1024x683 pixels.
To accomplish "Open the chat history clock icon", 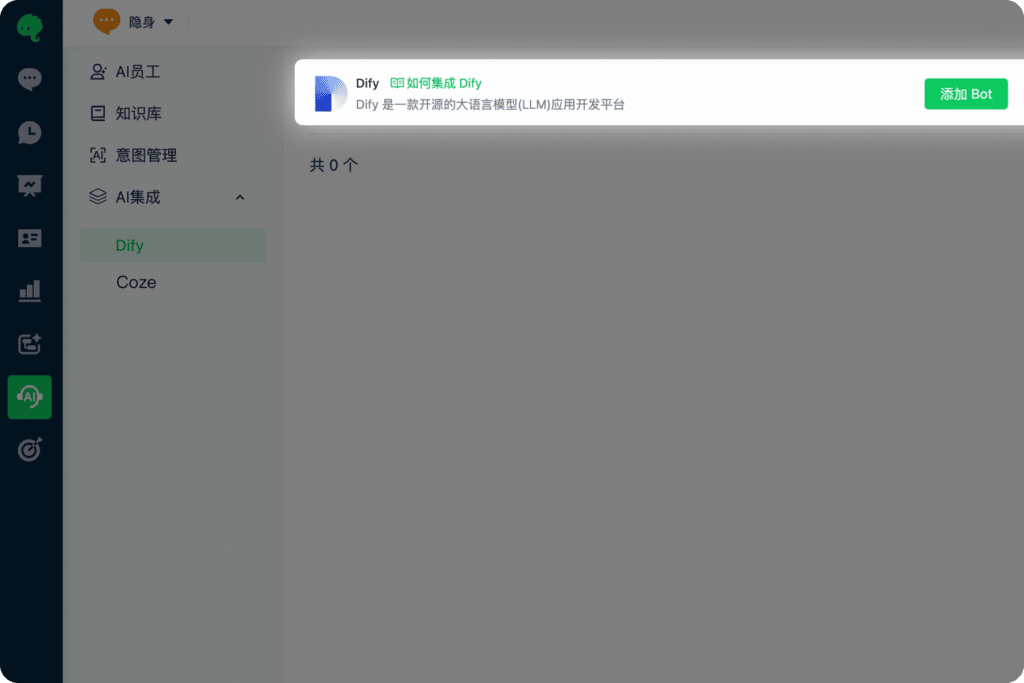I will [29, 133].
